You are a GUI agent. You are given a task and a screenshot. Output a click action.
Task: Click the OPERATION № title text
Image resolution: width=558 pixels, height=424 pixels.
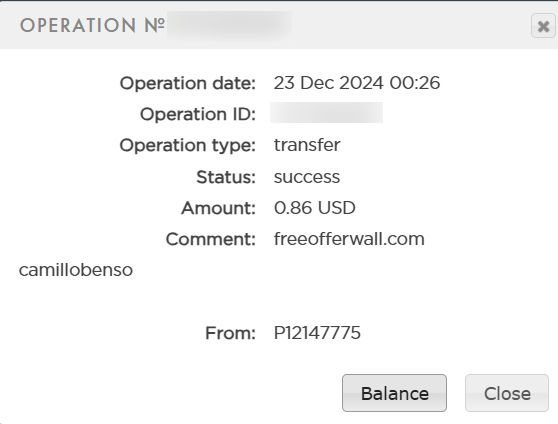[92, 25]
